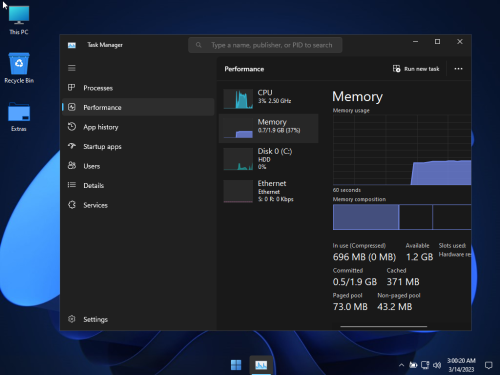Click the Ethernet title label text
This screenshot has height=375, width=500.
tap(272, 183)
